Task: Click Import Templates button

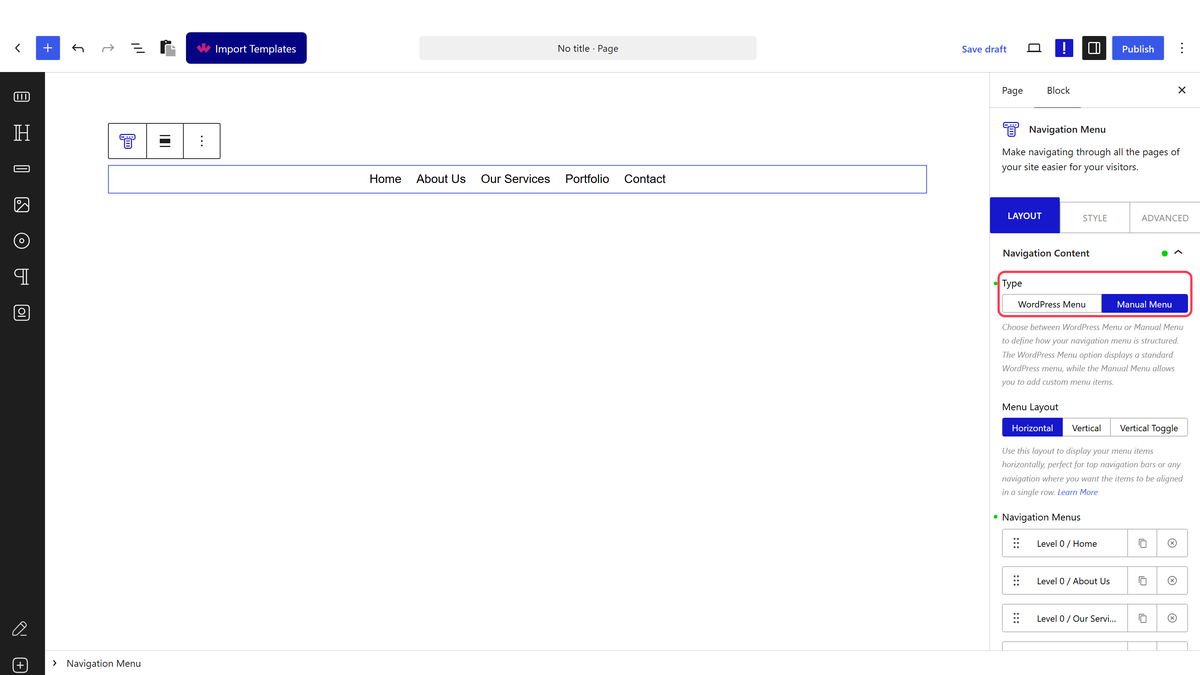Action: click(x=246, y=48)
